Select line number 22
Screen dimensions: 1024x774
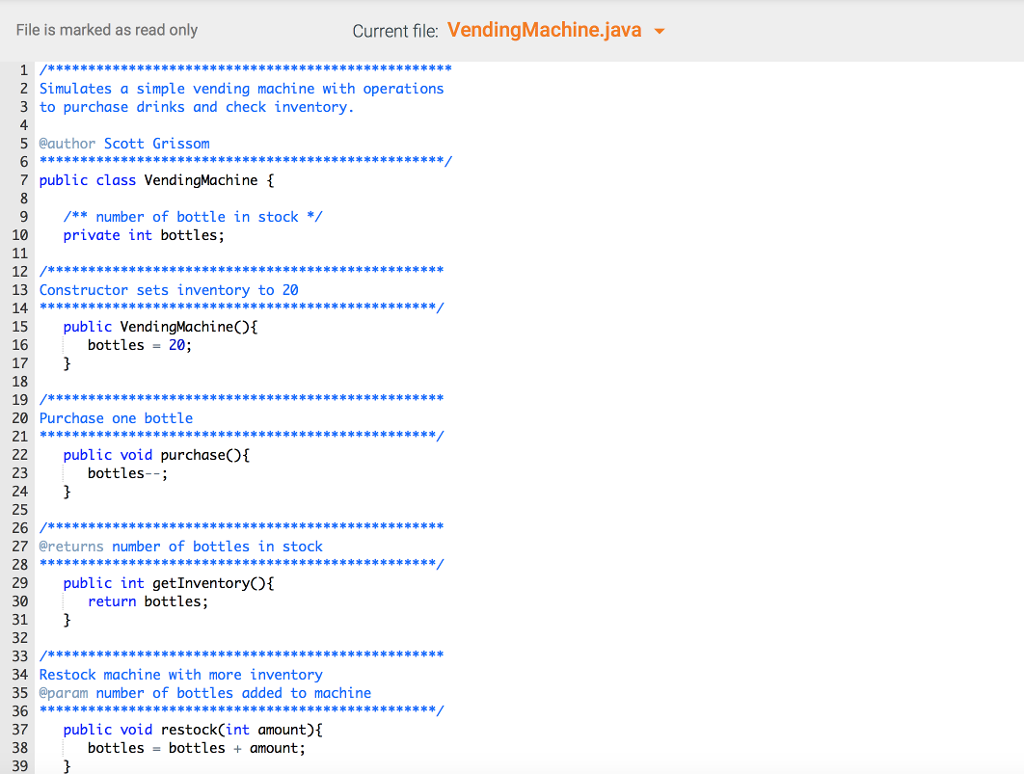[23, 454]
